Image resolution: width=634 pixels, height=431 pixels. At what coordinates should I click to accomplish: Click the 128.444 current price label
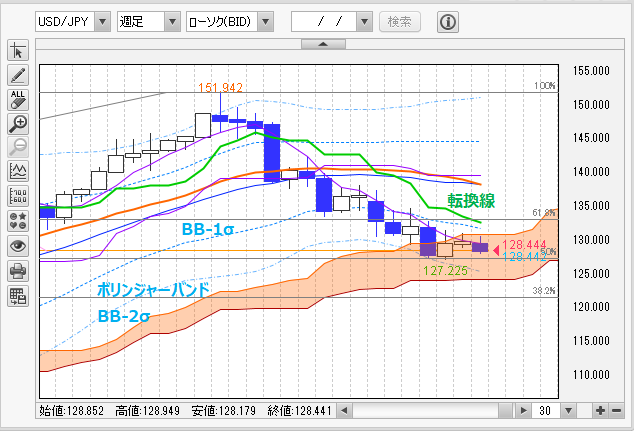point(524,245)
